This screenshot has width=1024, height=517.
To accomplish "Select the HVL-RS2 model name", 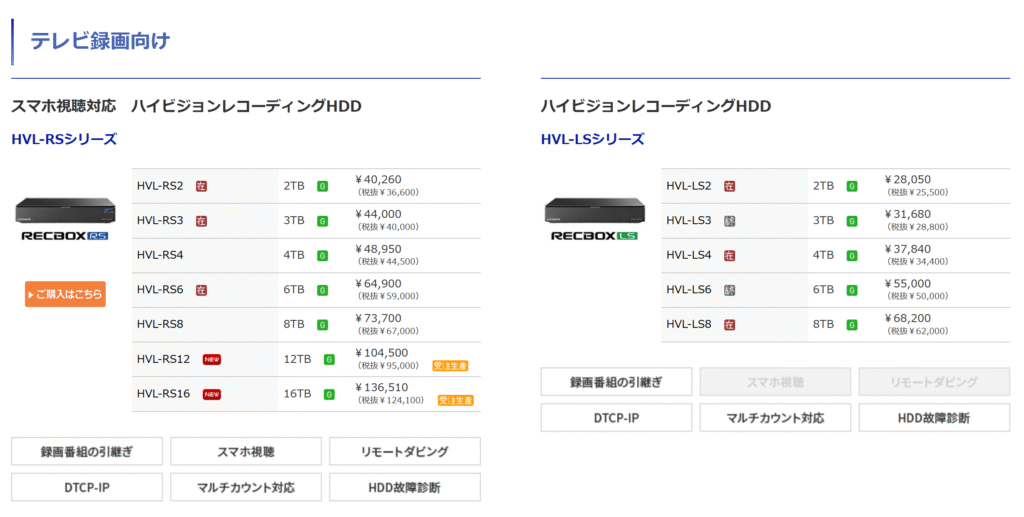I will pyautogui.click(x=160, y=186).
